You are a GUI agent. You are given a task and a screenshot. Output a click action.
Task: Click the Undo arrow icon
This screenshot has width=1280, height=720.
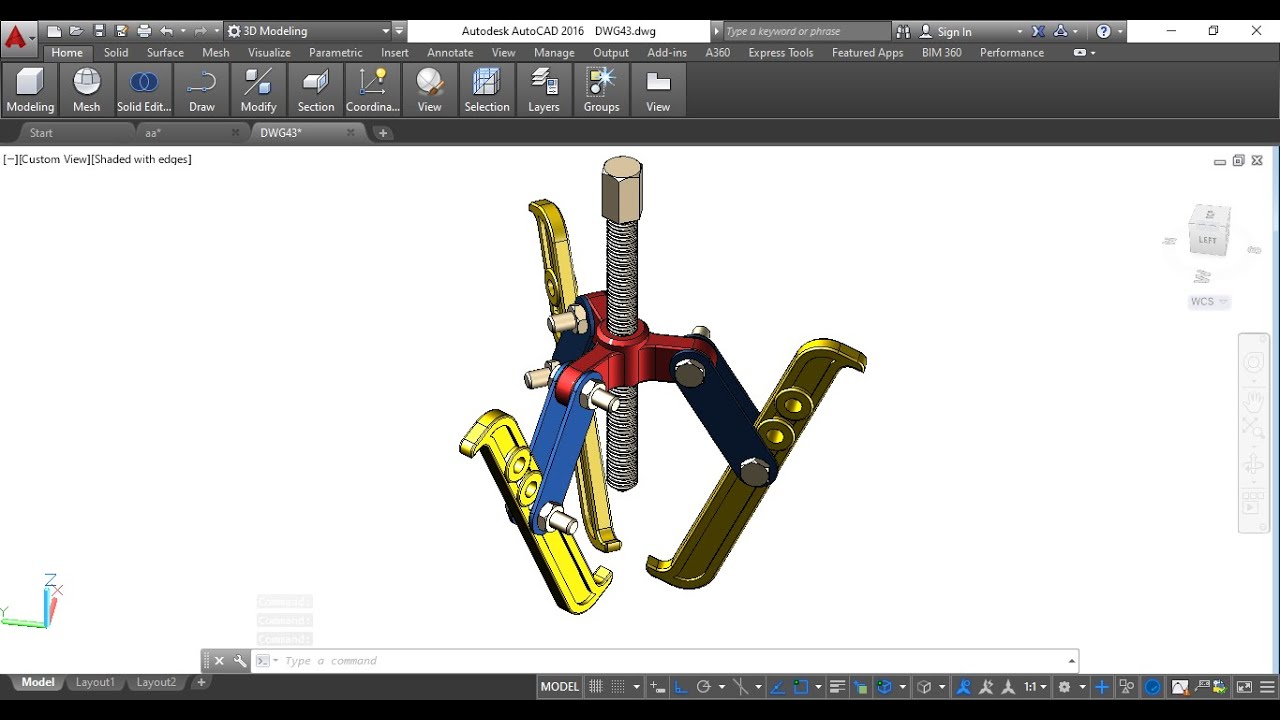pyautogui.click(x=167, y=31)
